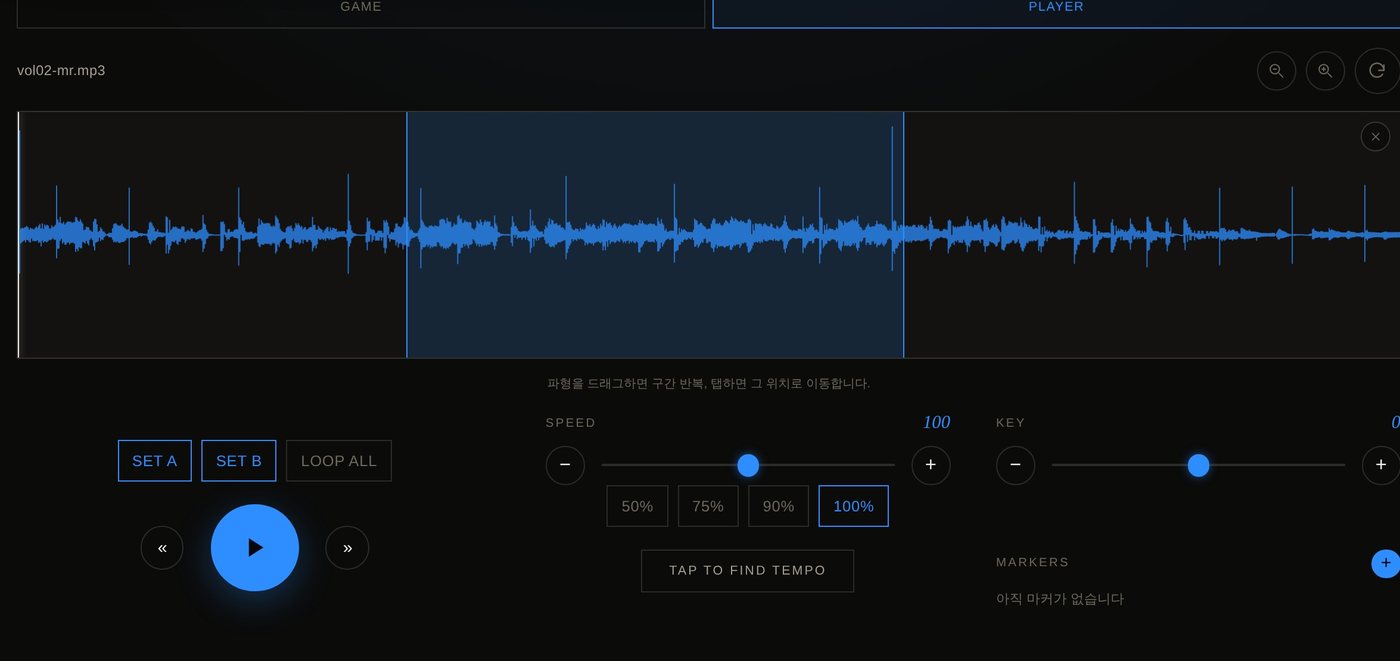
Task: Set speed preset to 50%
Action: click(637, 506)
